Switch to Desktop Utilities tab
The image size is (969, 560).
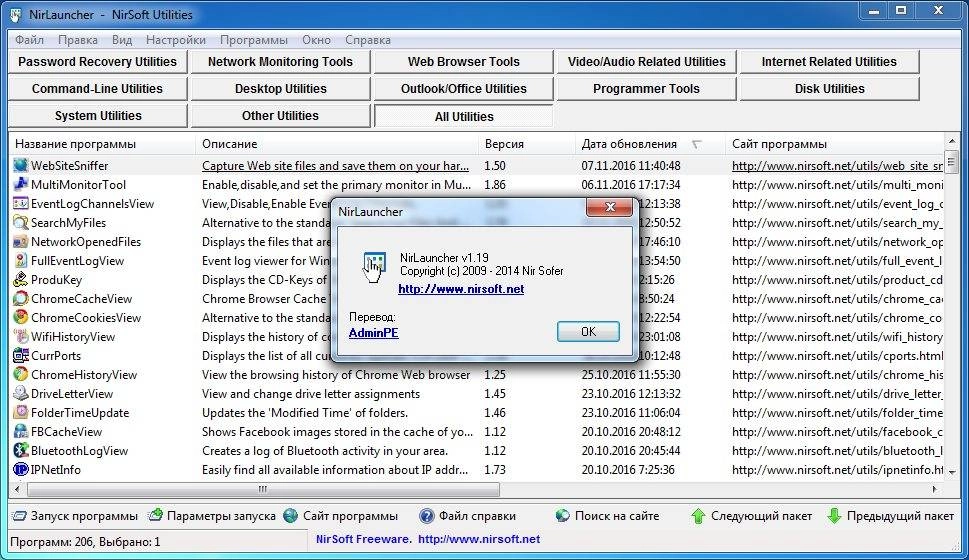click(x=281, y=89)
